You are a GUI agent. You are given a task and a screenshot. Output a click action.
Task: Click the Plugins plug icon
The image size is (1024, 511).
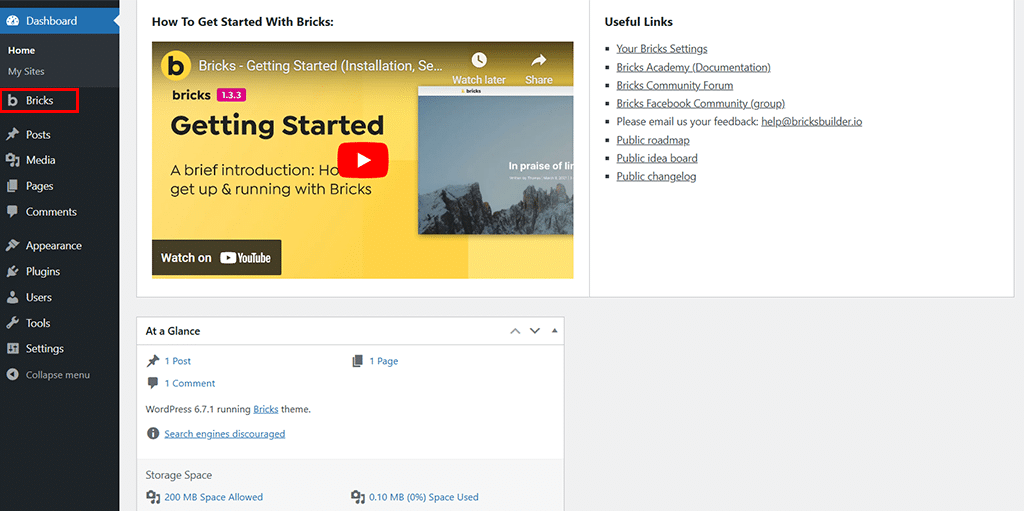12,271
